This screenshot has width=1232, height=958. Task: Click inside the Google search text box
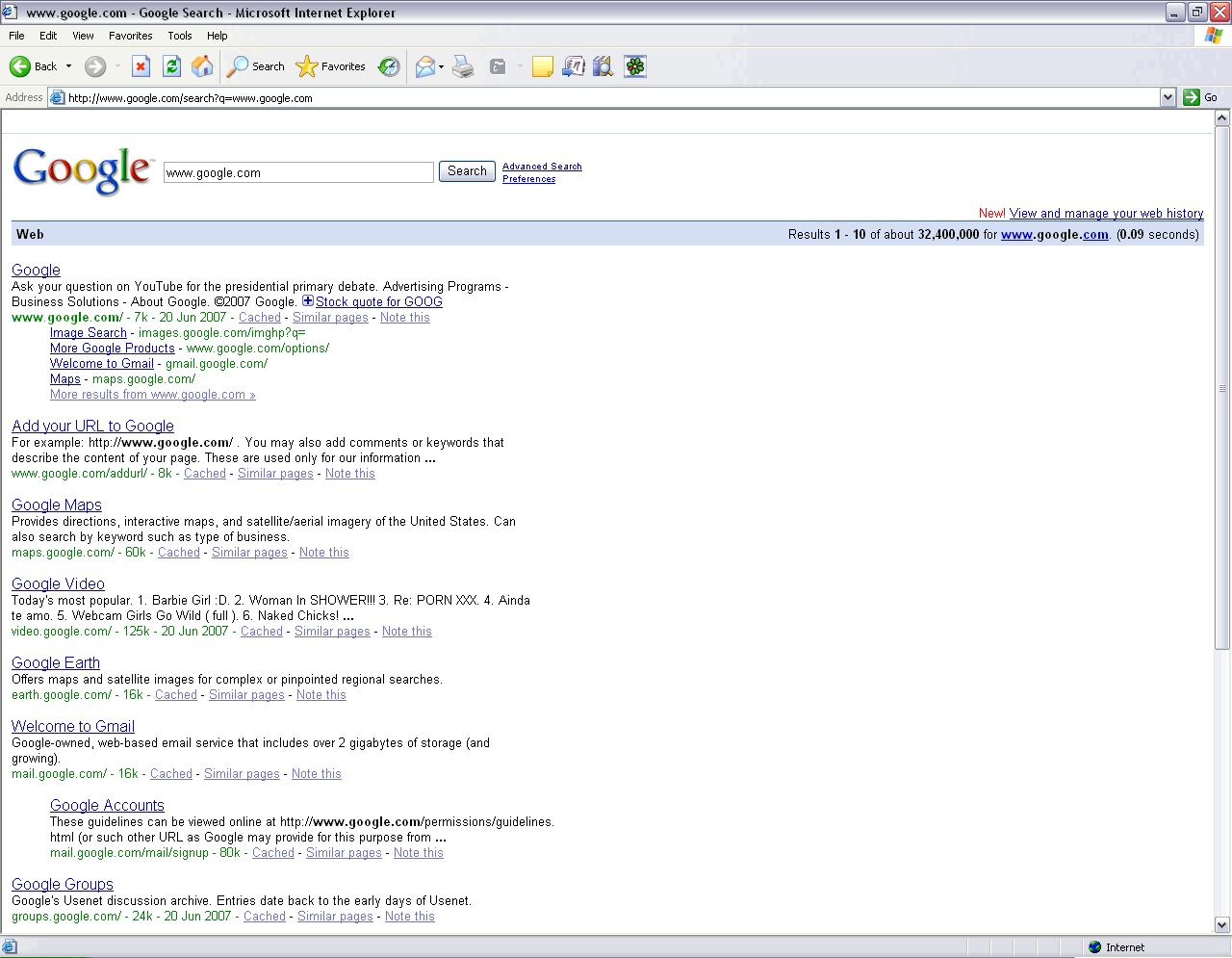(298, 171)
